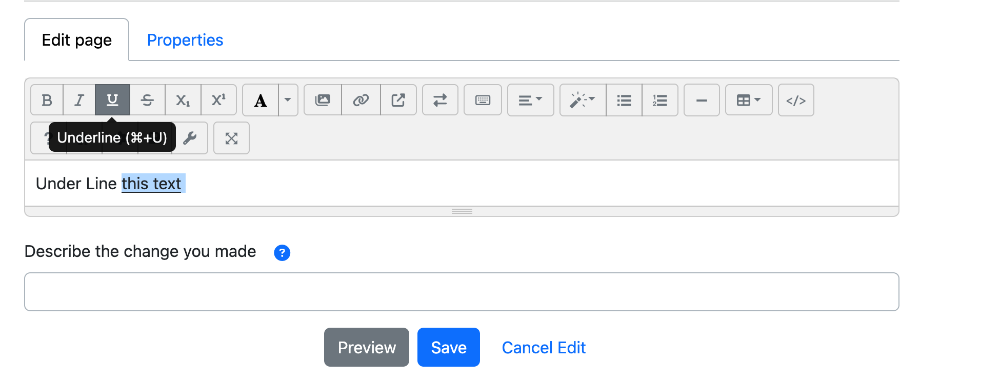Insert an unordered bullet list
This screenshot has height=392, width=999.
tap(624, 100)
